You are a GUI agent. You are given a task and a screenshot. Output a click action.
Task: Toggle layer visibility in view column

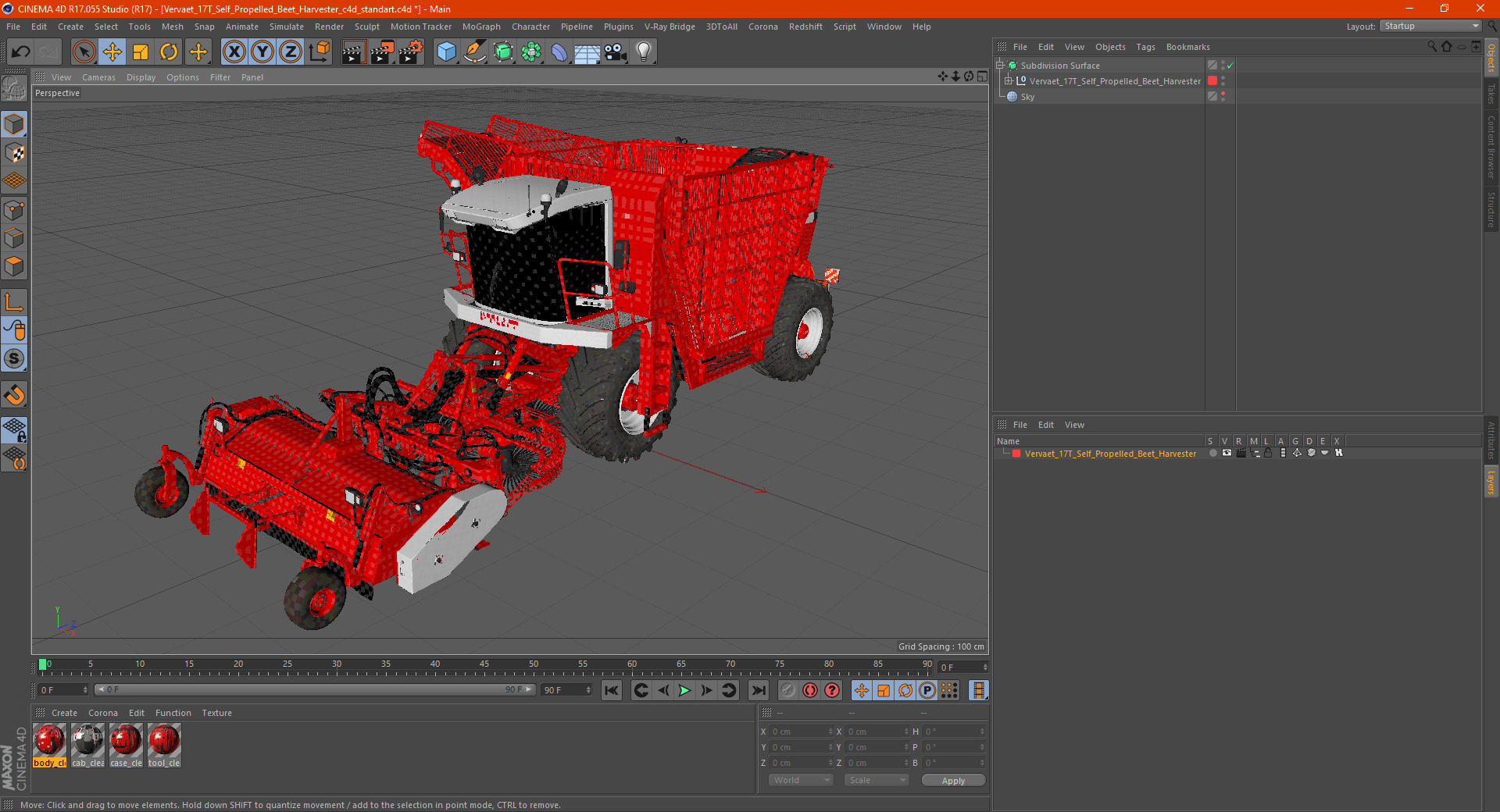point(1227,453)
